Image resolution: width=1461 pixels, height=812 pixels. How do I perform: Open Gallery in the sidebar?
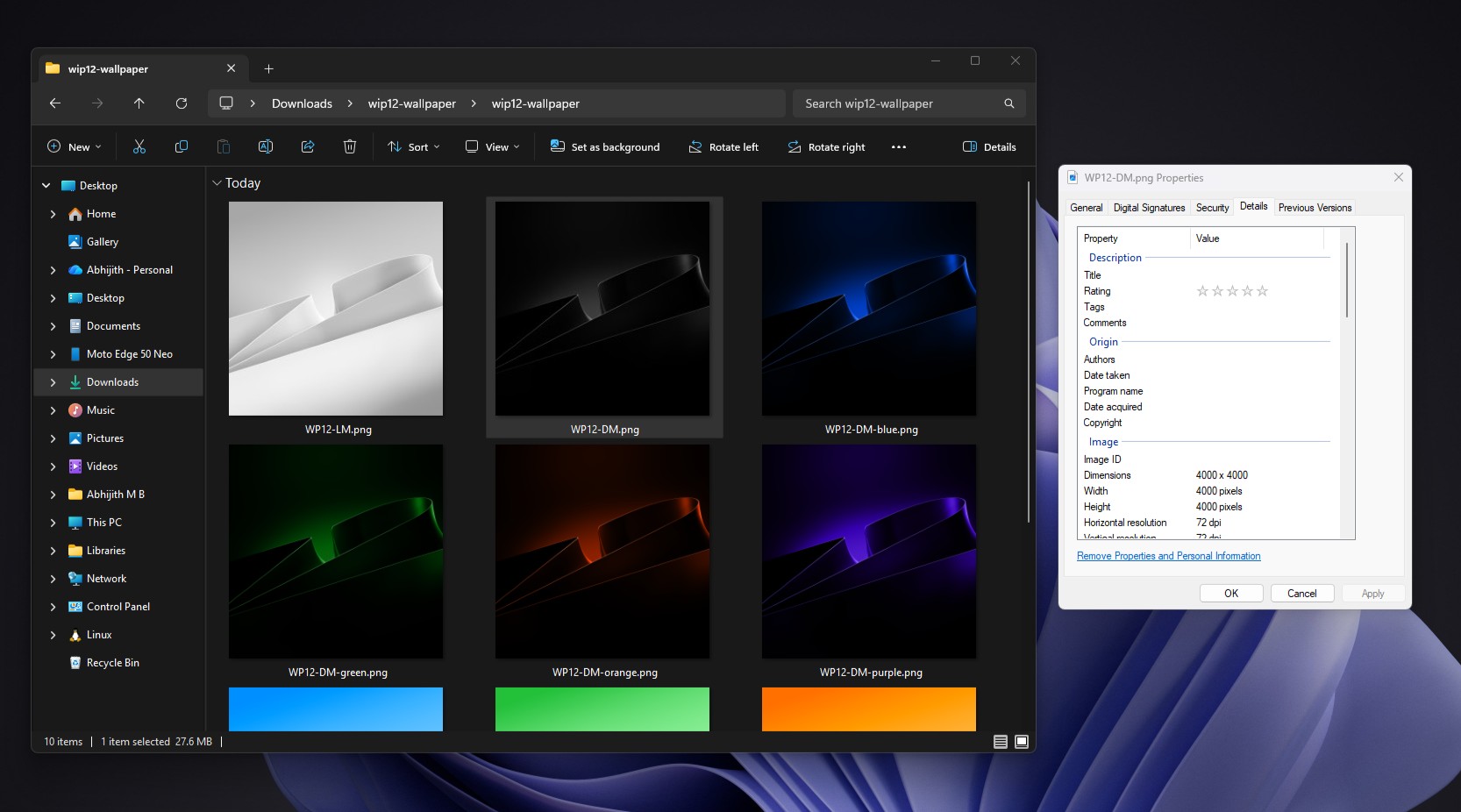103,242
